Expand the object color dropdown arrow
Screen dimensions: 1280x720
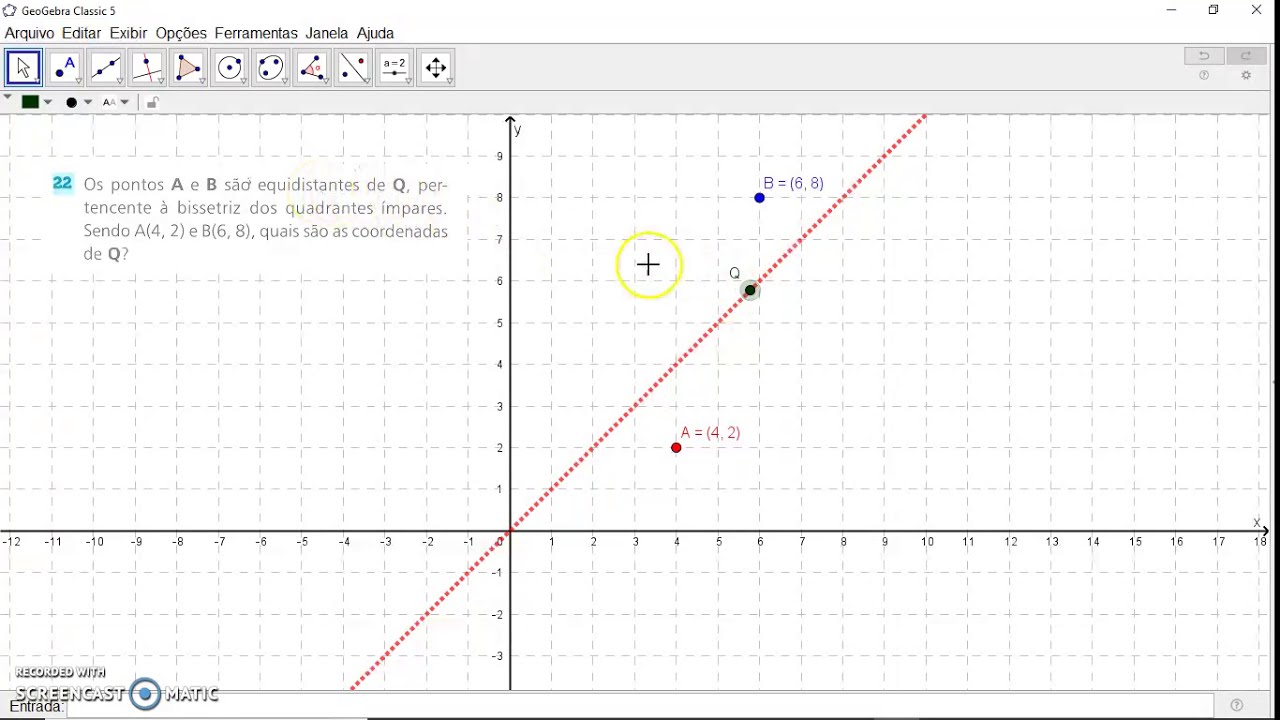tap(48, 102)
